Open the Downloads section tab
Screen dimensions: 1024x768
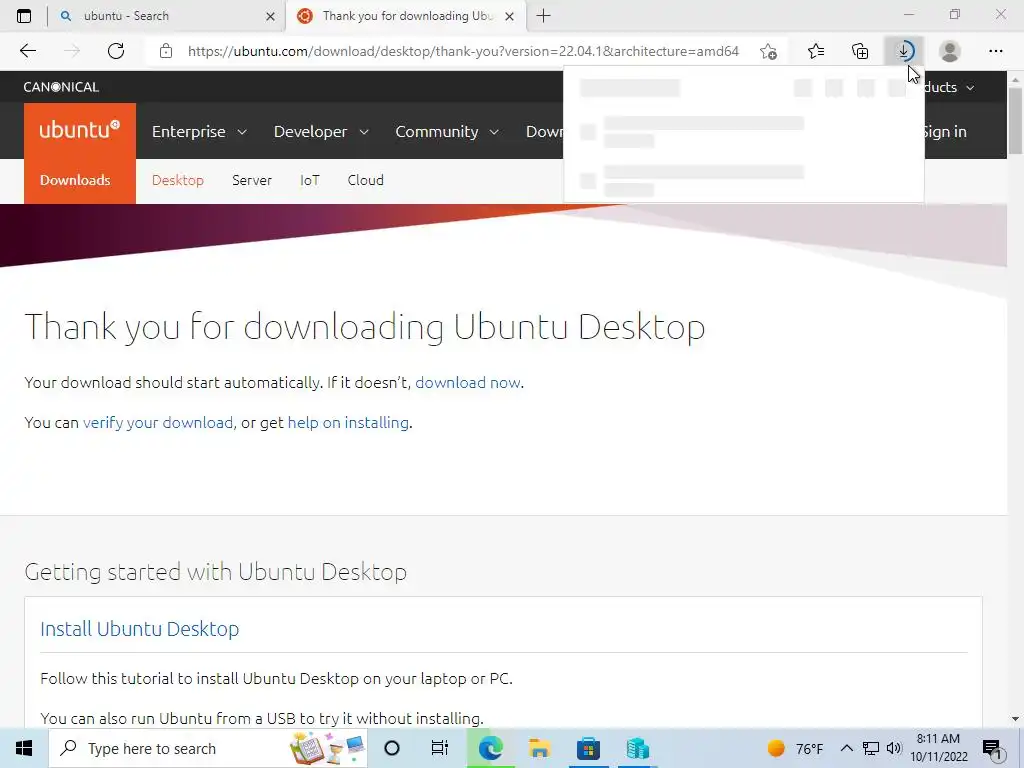coord(75,180)
